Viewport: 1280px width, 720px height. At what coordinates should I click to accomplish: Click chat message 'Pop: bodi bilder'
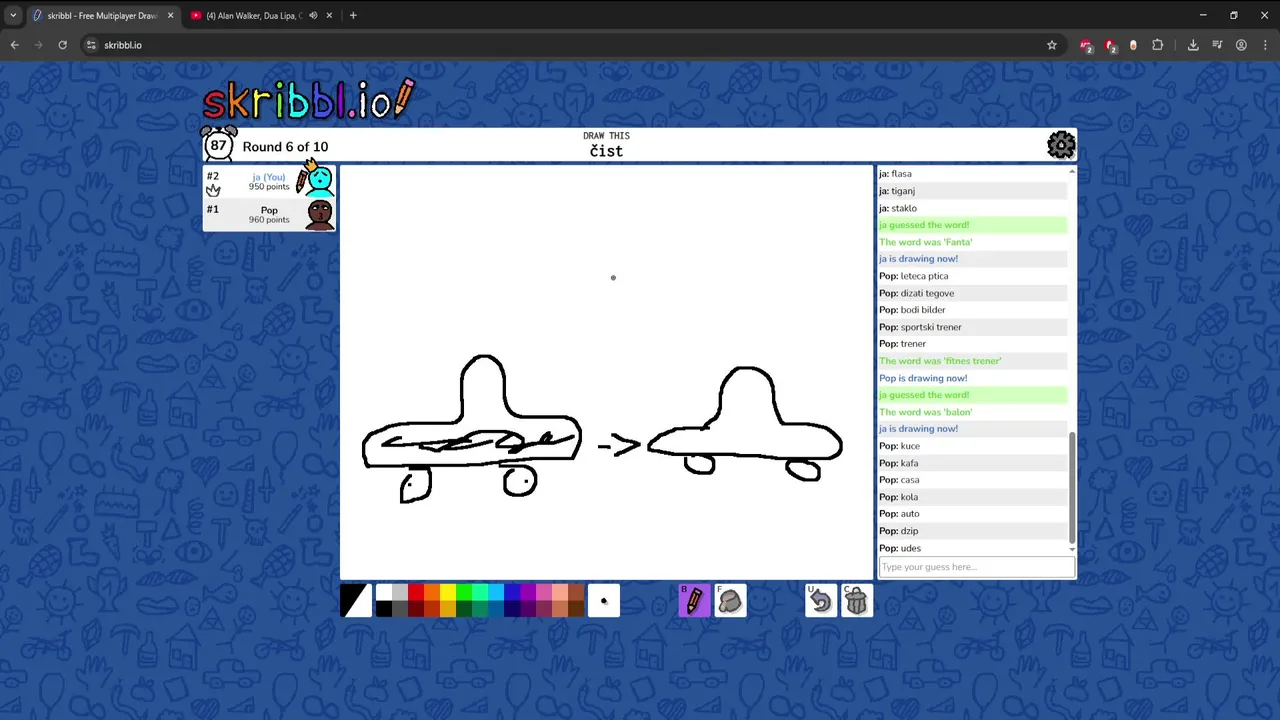[x=972, y=310]
